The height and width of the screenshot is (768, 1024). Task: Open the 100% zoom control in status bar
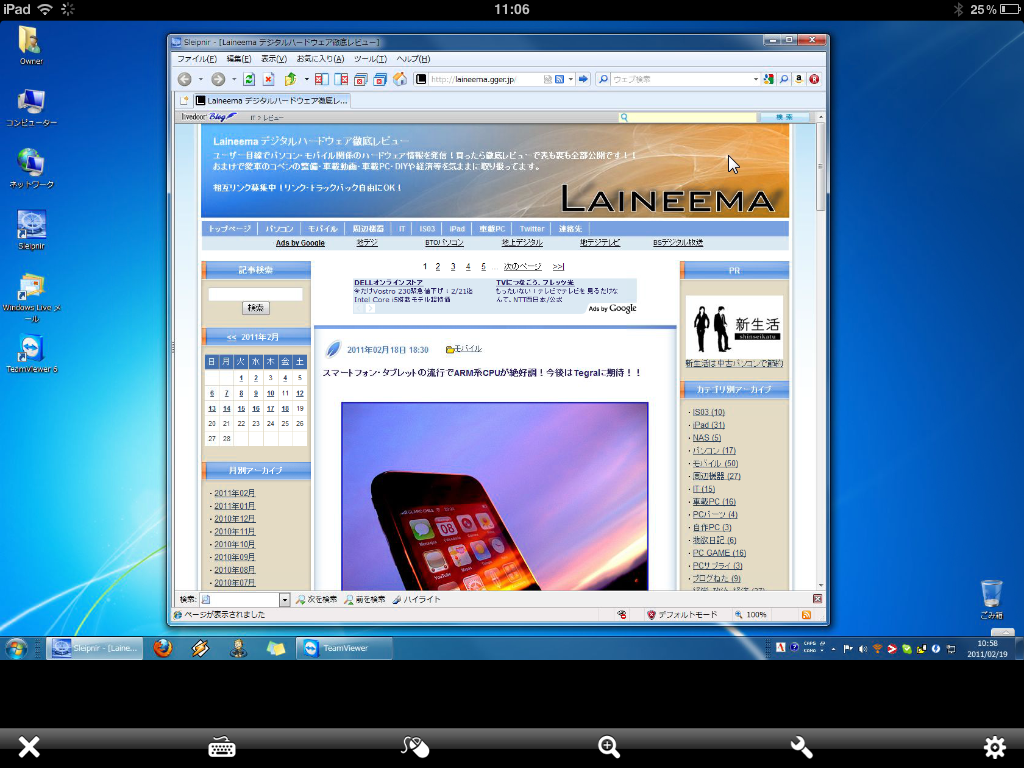pos(751,615)
